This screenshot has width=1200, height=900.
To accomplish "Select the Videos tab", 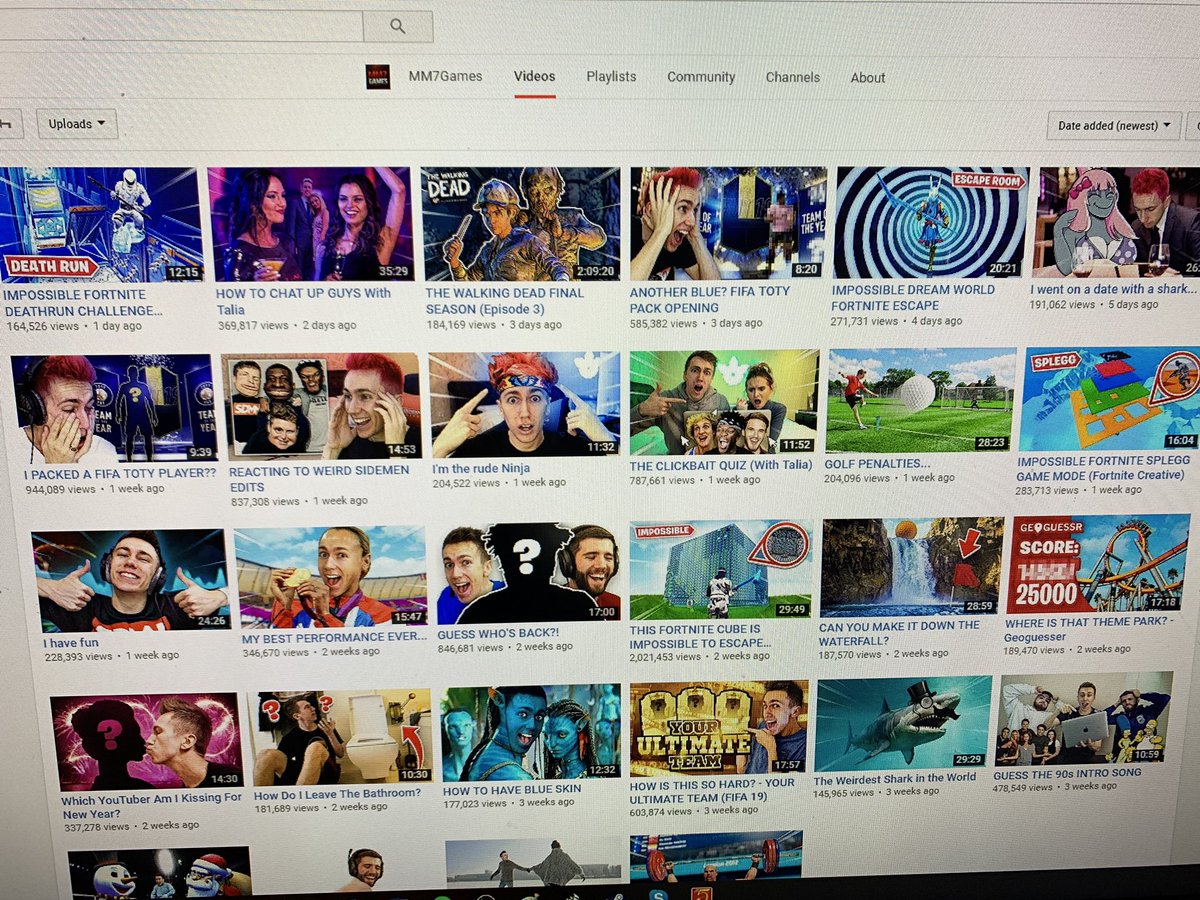I will [x=534, y=77].
